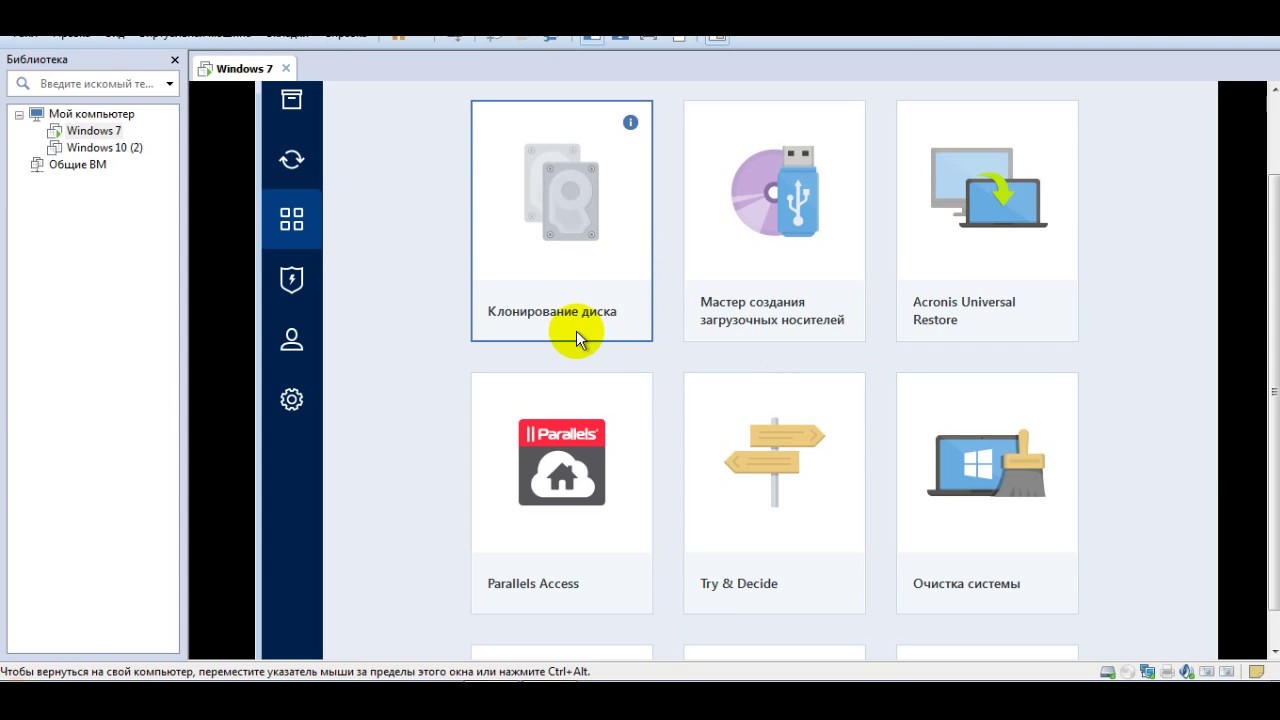This screenshot has width=1280, height=720.
Task: Open the Sync section in Acronis sidebar
Action: coord(291,159)
